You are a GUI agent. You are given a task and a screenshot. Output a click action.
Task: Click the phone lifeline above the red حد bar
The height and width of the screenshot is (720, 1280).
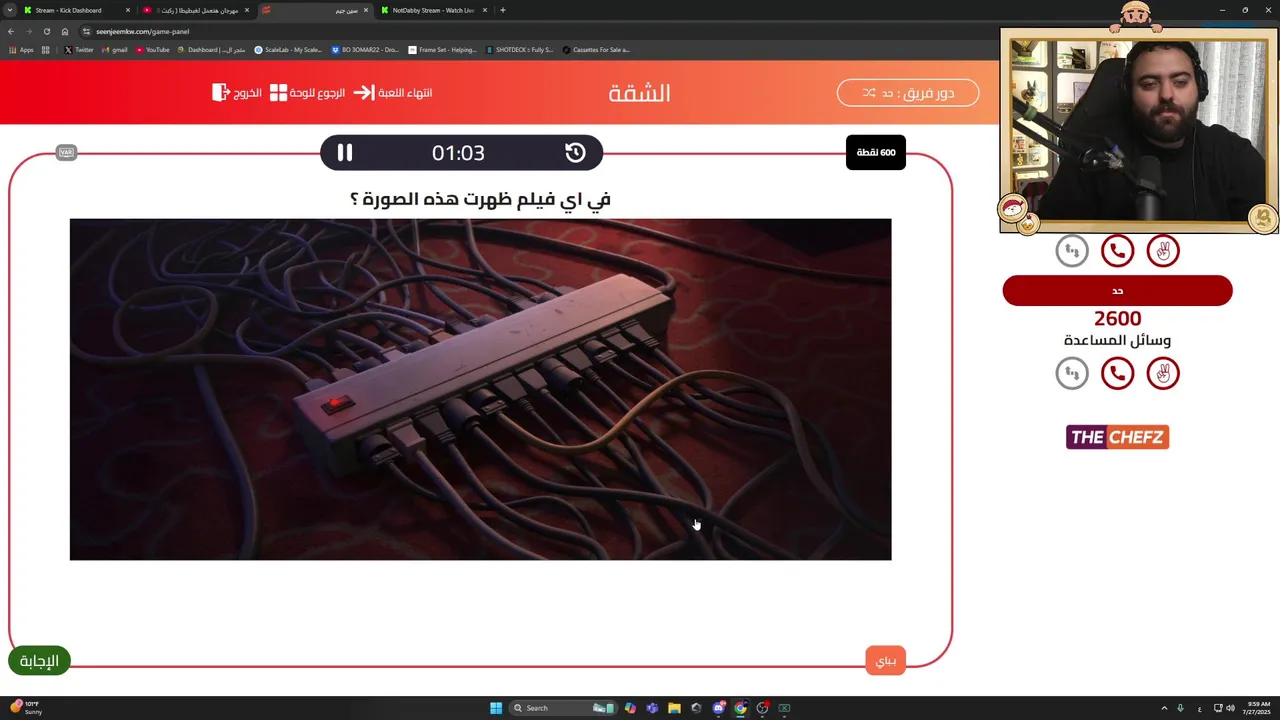1117,251
